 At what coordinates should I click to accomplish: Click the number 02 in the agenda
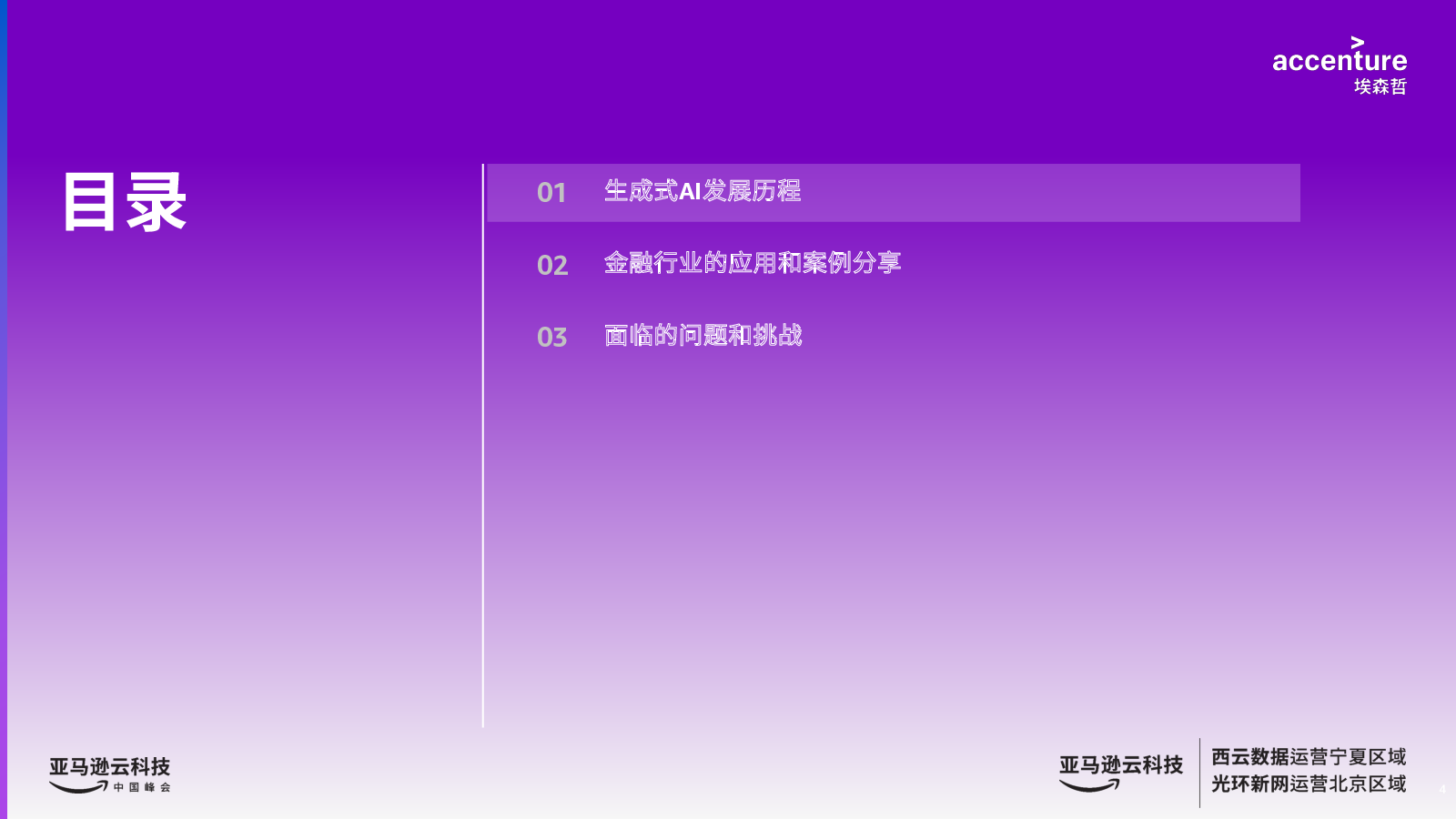[x=552, y=266]
